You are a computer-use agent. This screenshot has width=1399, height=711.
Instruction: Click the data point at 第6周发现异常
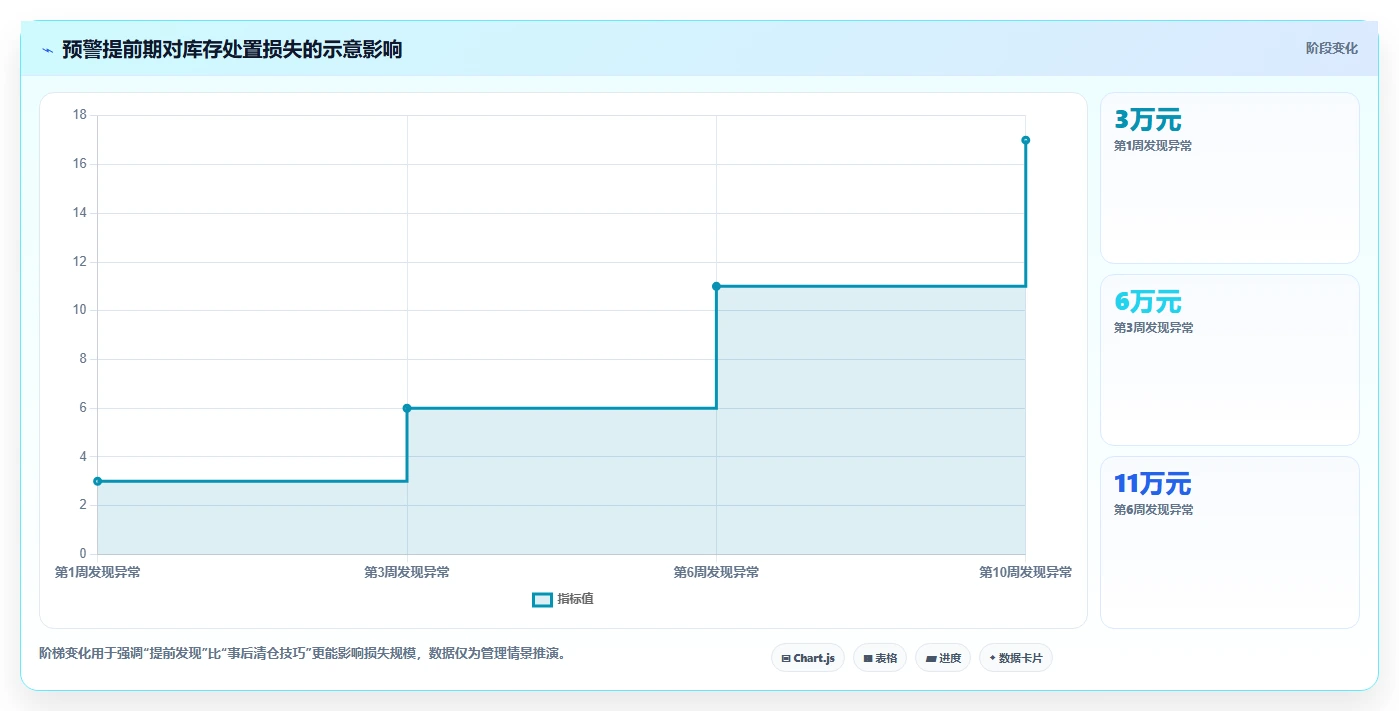tap(716, 286)
